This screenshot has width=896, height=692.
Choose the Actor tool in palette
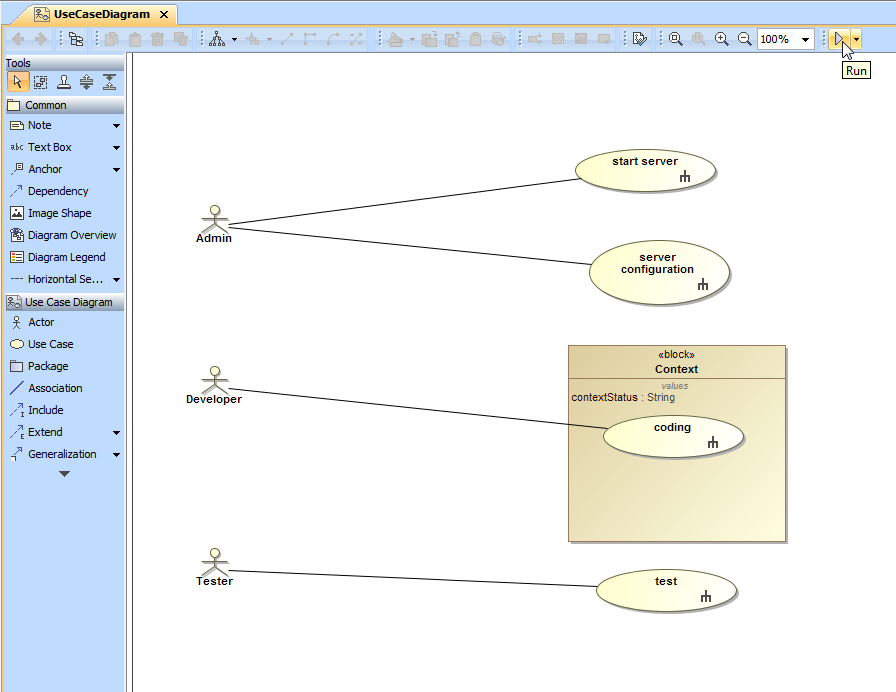tap(40, 322)
